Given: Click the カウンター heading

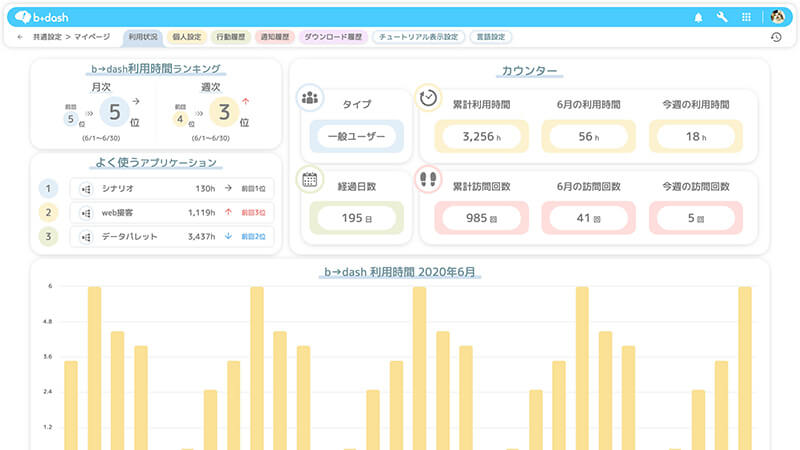Looking at the screenshot, I should click(529, 71).
